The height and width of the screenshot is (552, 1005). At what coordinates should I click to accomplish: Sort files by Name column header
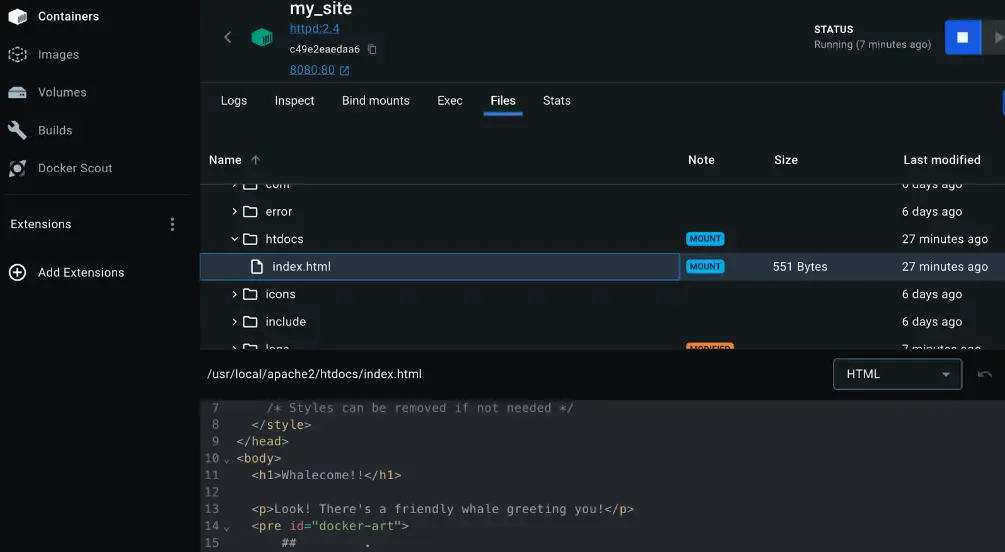click(225, 160)
